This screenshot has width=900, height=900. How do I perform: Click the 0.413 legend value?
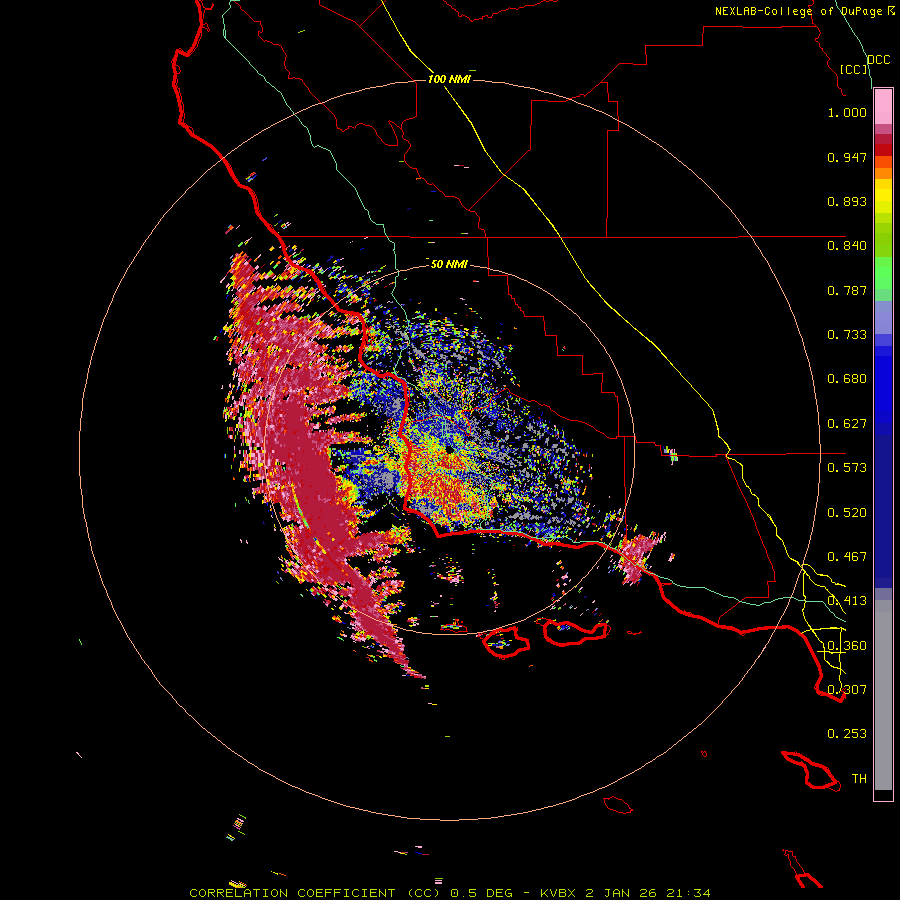click(x=847, y=601)
